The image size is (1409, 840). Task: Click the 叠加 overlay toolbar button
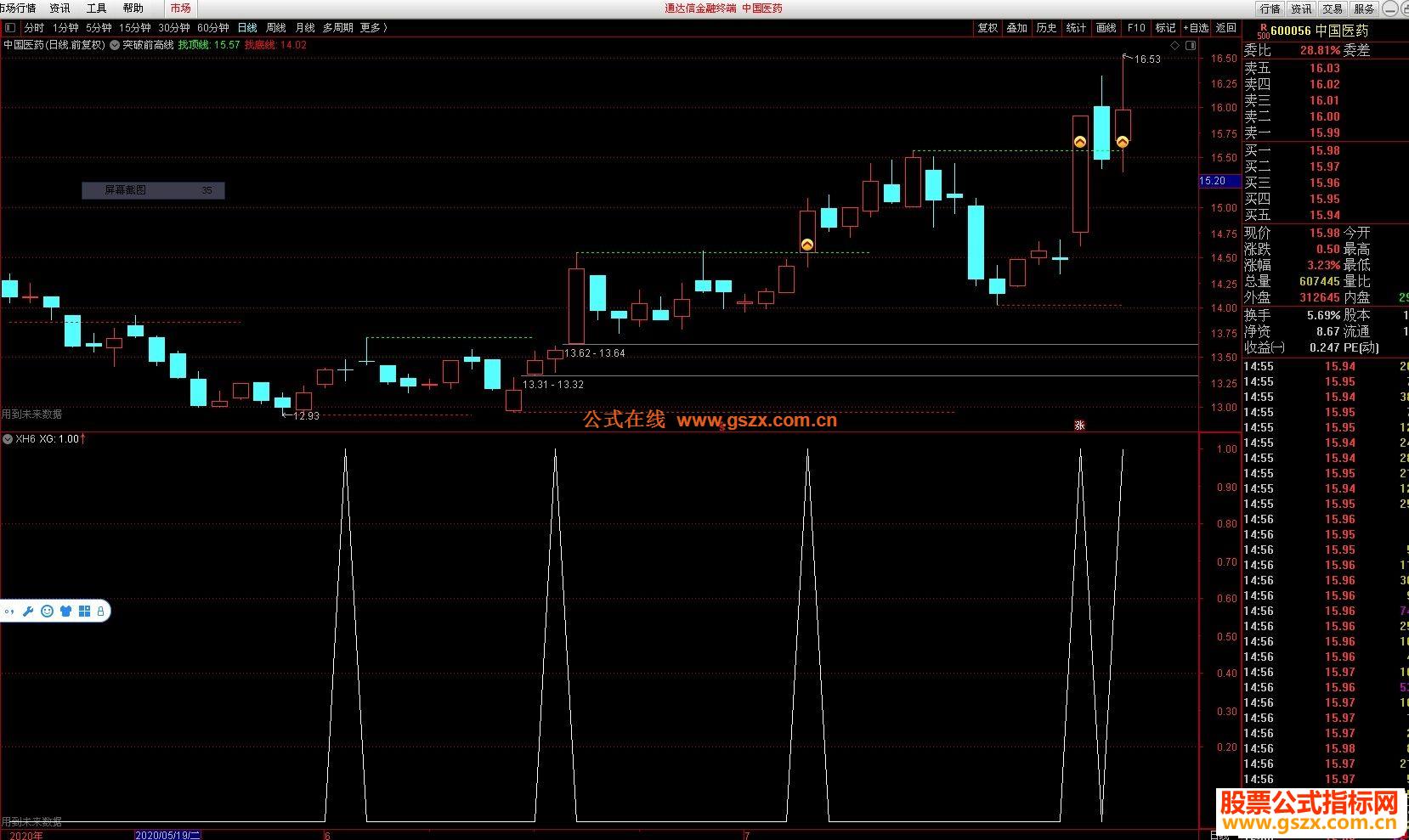(1017, 28)
